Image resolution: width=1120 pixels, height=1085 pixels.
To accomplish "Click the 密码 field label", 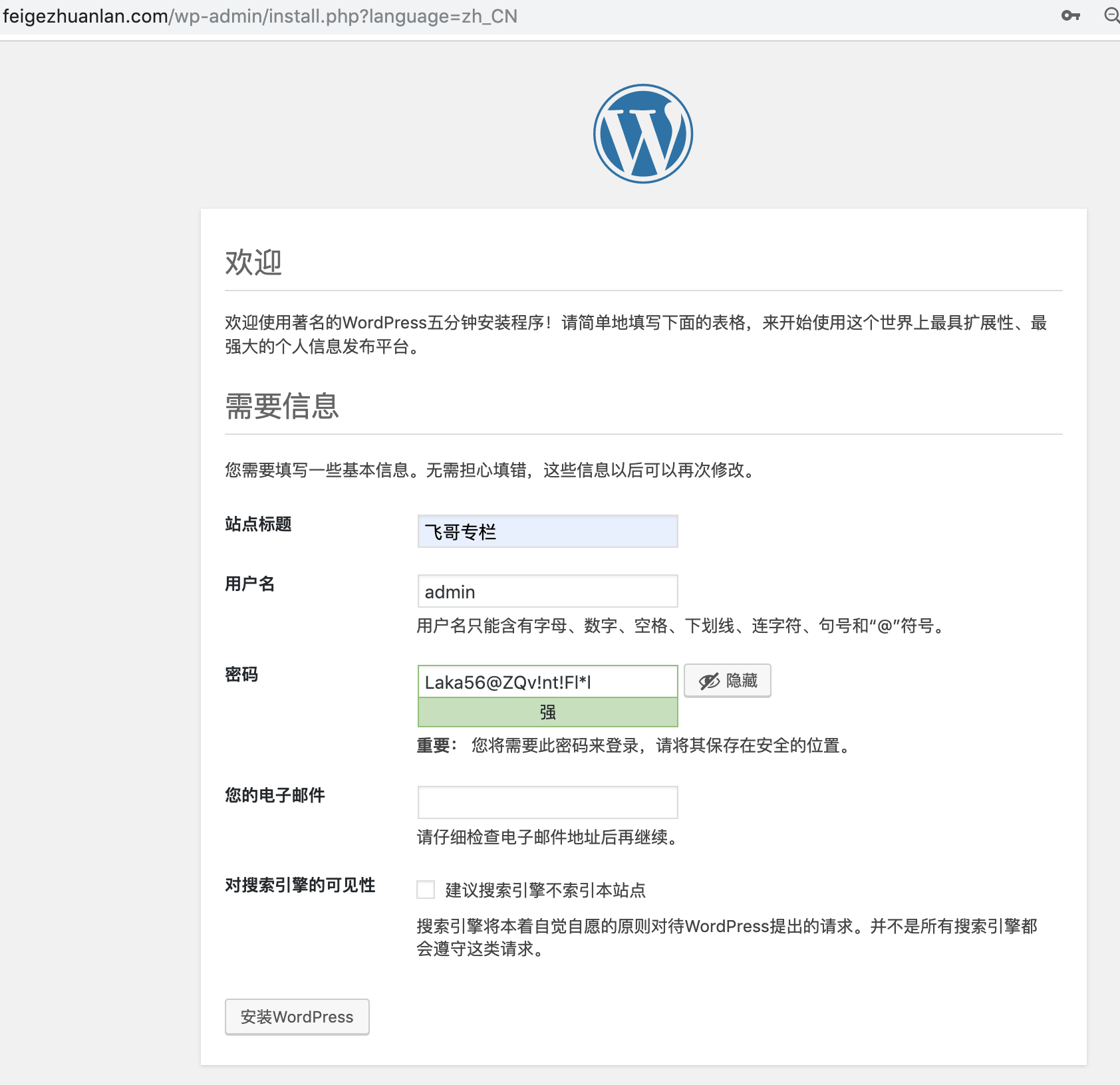I will tap(242, 675).
